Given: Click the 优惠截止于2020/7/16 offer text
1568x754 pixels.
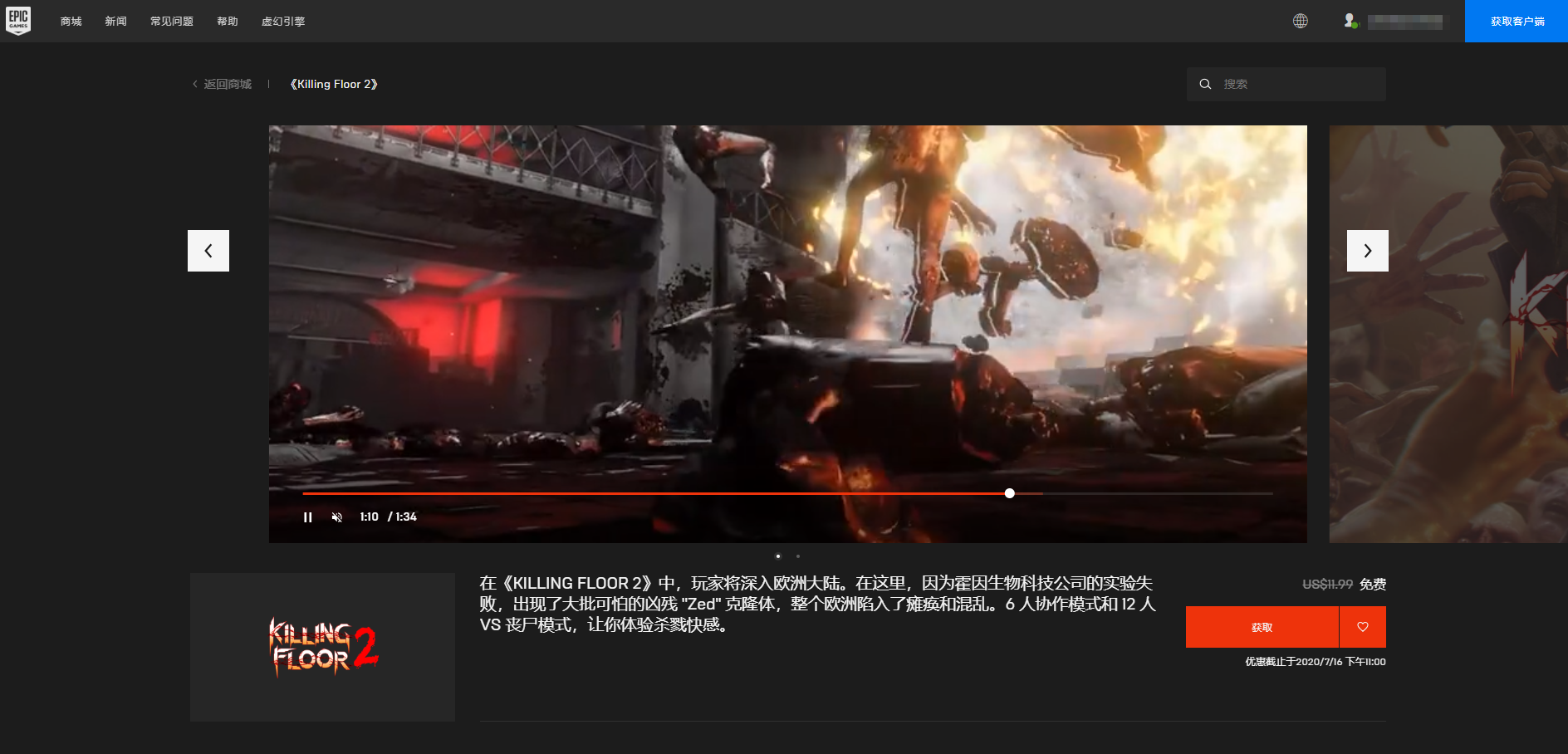Looking at the screenshot, I should (x=1316, y=662).
